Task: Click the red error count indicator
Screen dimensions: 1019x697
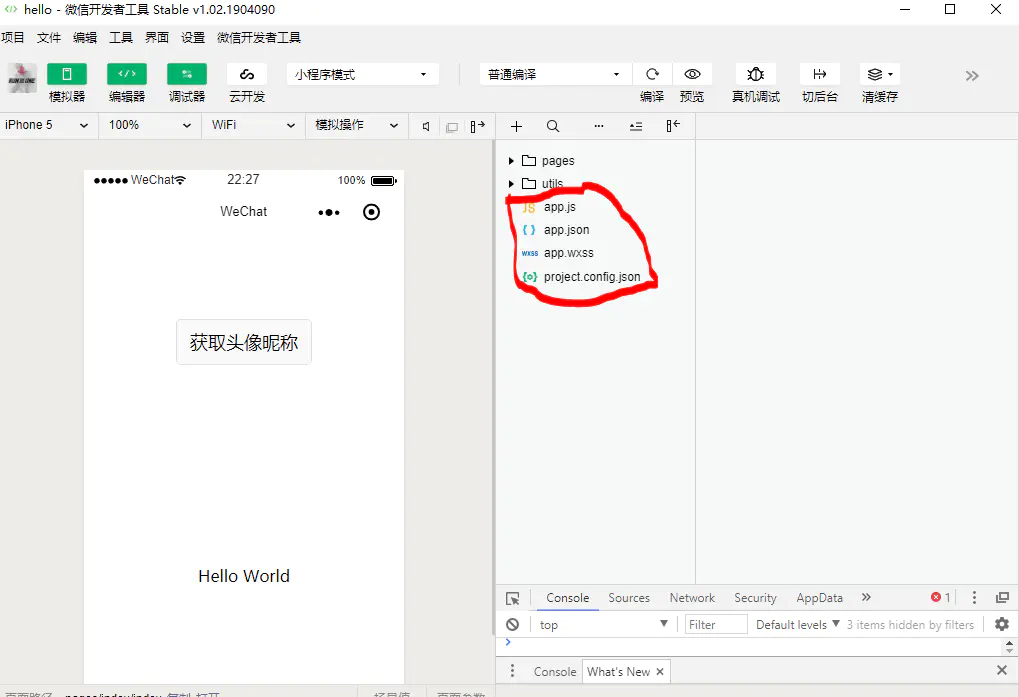Action: 940,597
